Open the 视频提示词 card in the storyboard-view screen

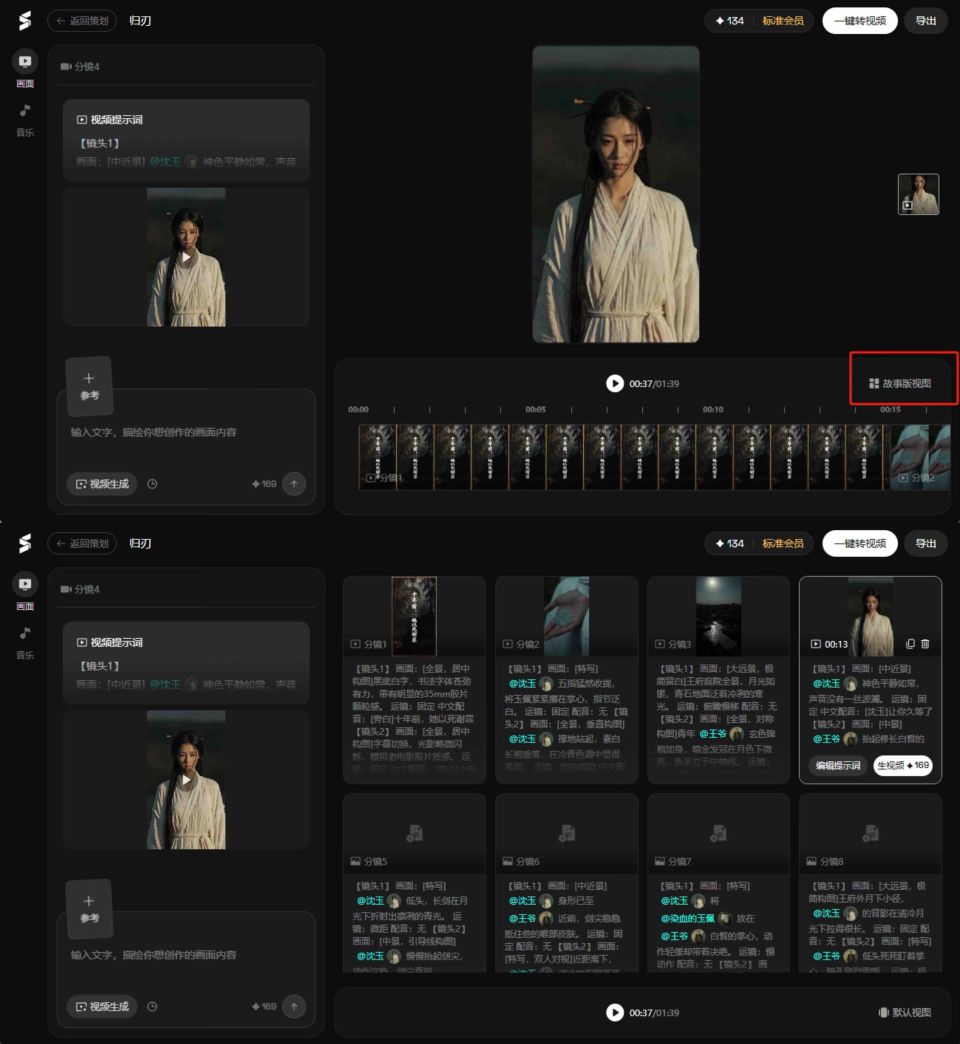click(186, 663)
